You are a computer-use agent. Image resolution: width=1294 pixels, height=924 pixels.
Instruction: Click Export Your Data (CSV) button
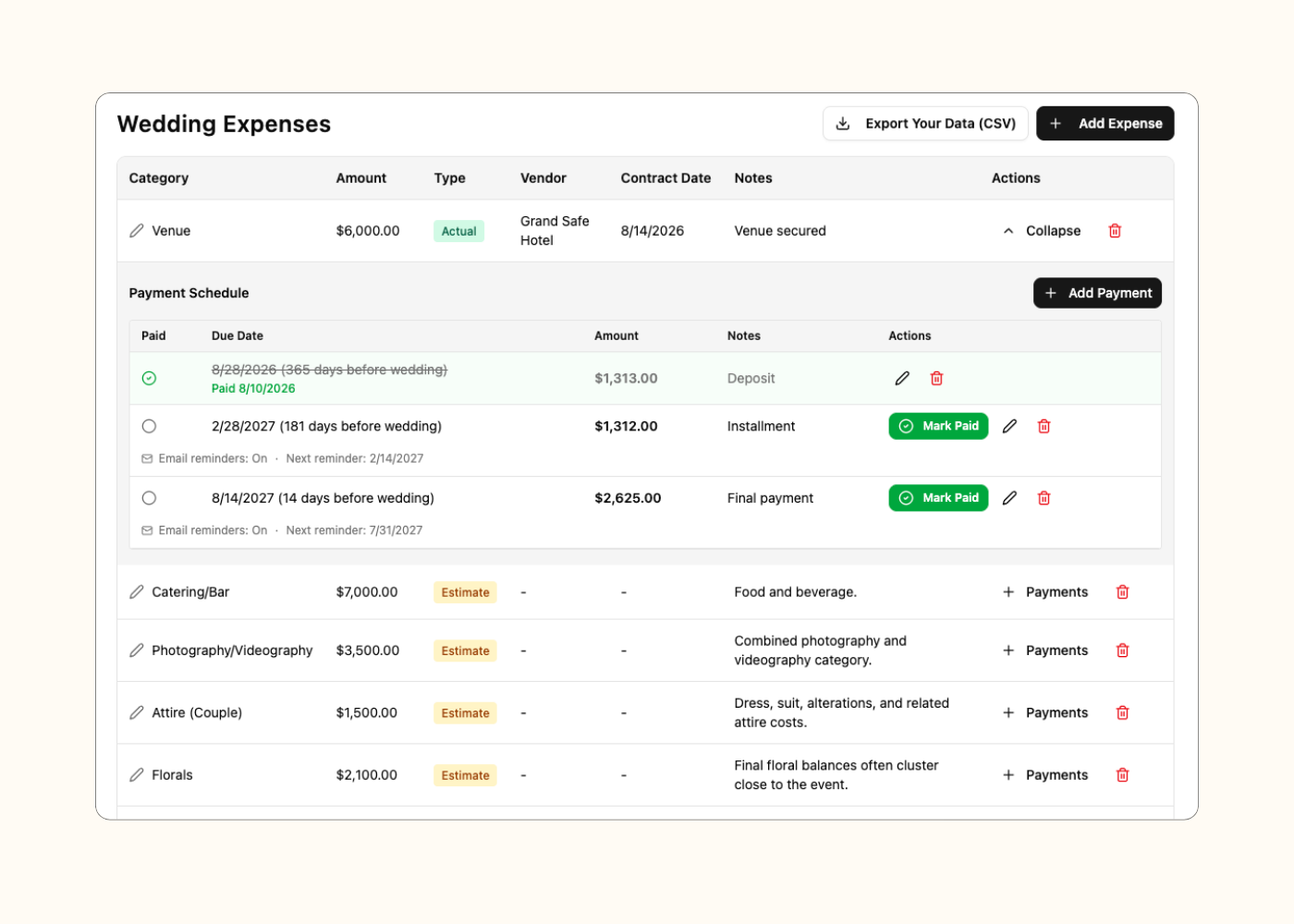click(x=925, y=124)
